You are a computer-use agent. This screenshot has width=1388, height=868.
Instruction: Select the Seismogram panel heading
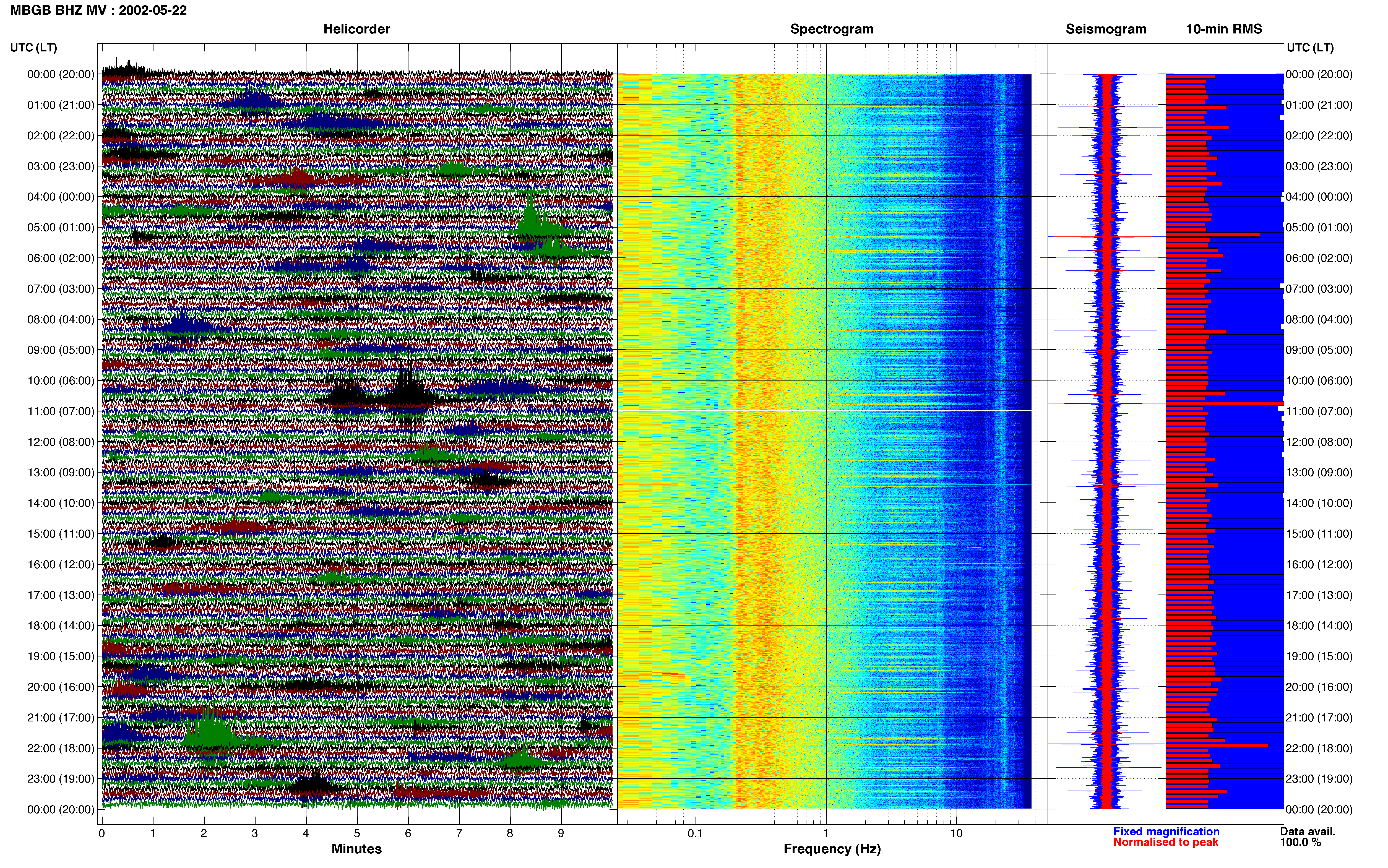coord(1106,29)
